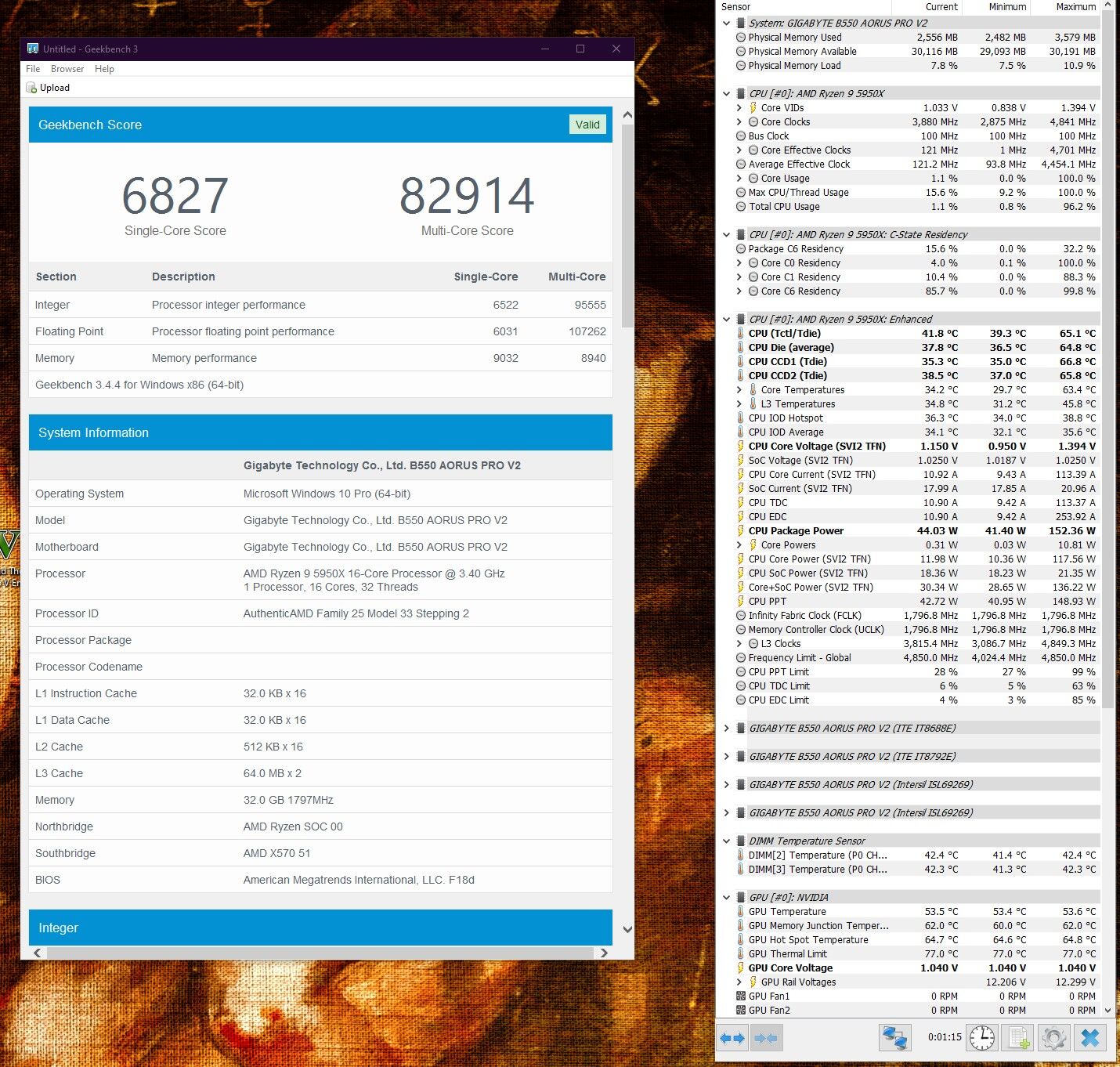The image size is (1120, 1067).
Task: Click the icon beside Physical Memory Used
Action: coord(741,37)
